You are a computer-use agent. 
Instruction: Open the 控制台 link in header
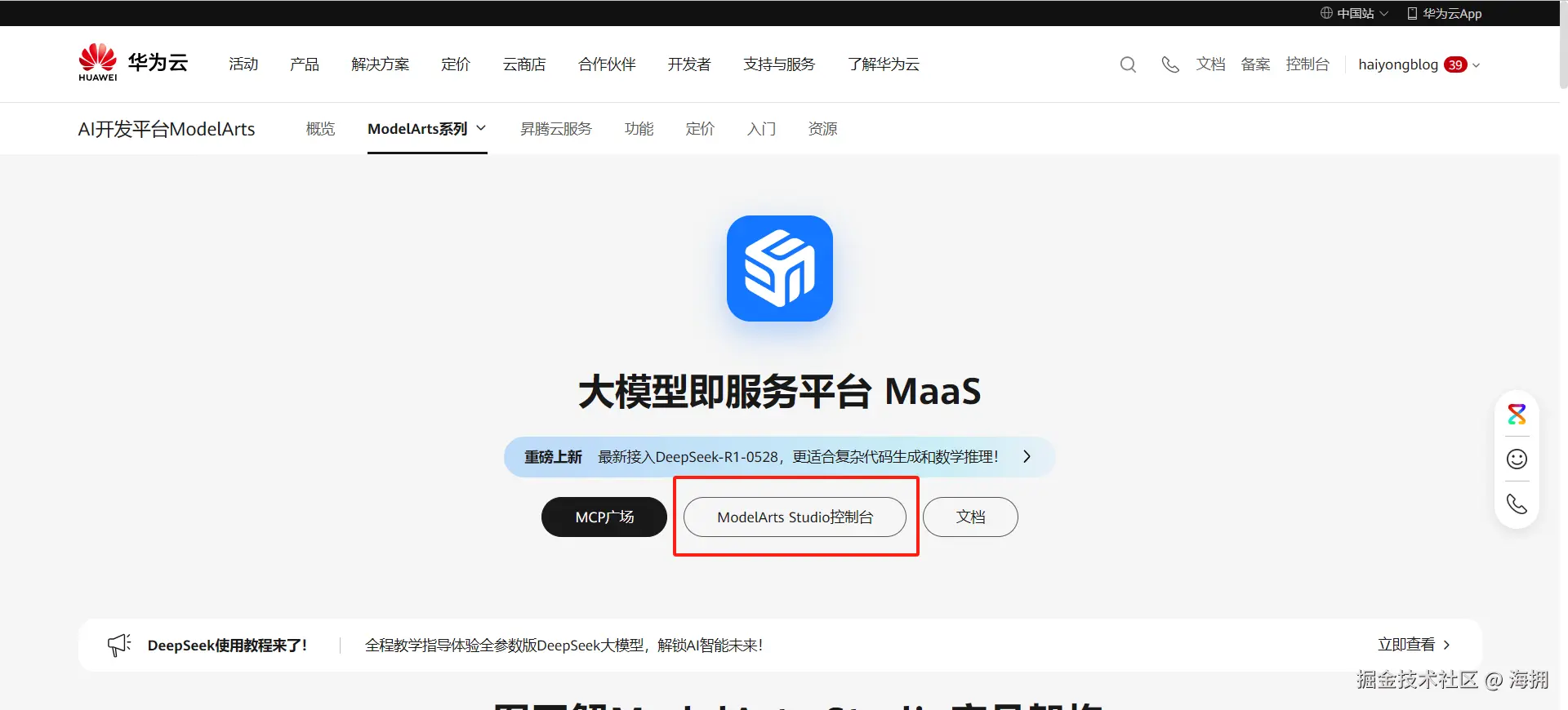pyautogui.click(x=1307, y=64)
